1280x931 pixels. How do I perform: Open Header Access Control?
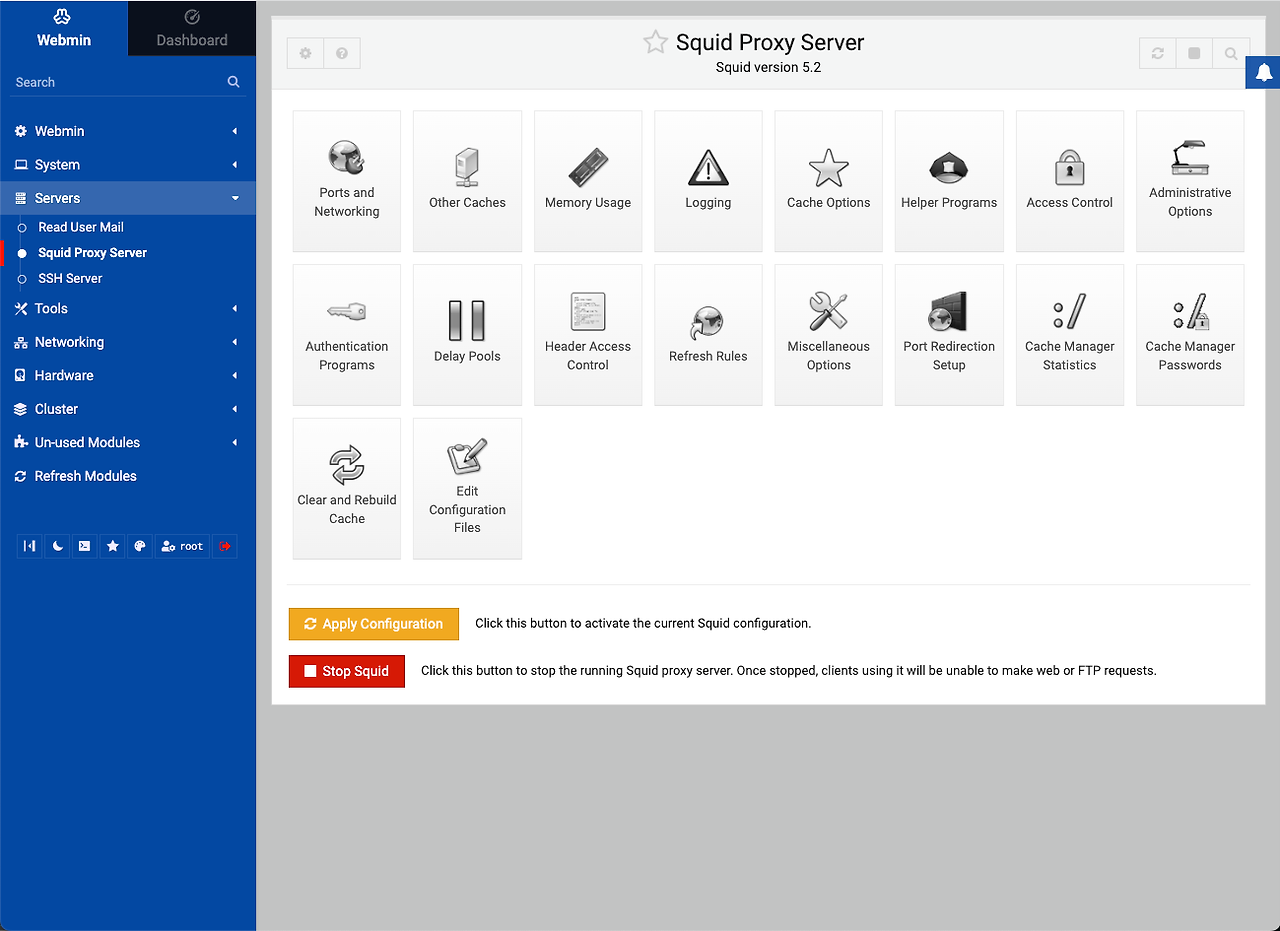pyautogui.click(x=588, y=335)
